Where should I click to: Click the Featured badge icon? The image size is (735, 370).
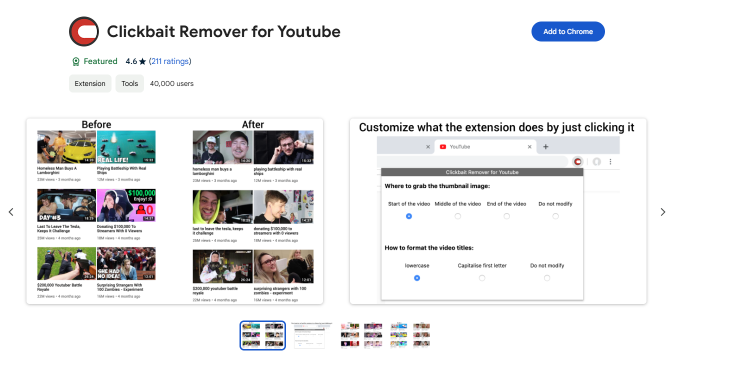click(x=76, y=61)
